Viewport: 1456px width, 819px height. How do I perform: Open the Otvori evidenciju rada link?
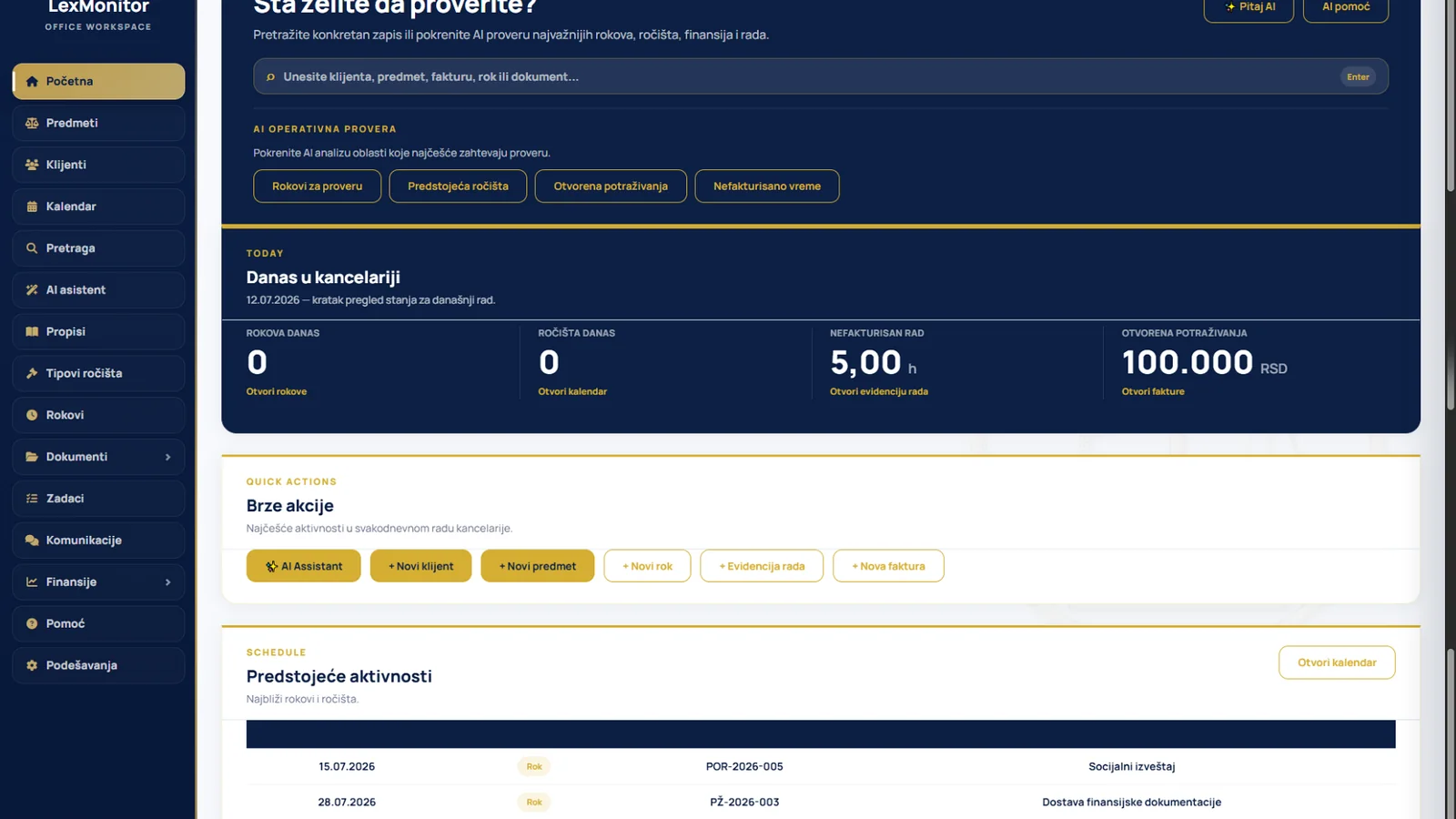(x=879, y=391)
